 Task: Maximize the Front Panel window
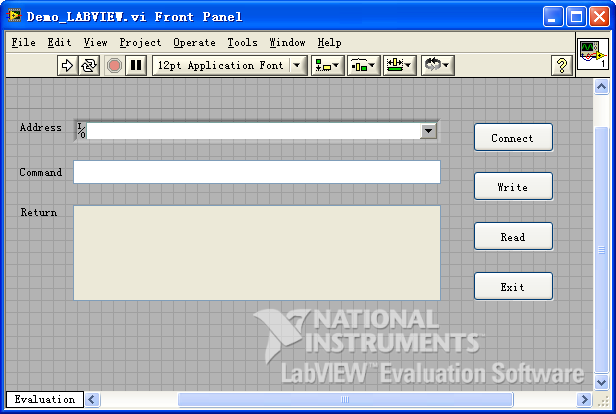tap(576, 17)
